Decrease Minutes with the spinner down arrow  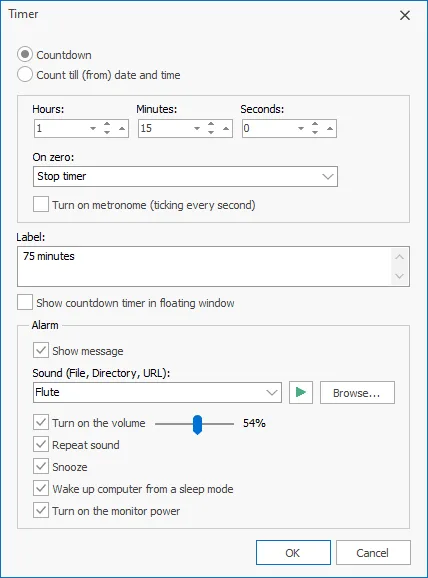(x=211, y=132)
